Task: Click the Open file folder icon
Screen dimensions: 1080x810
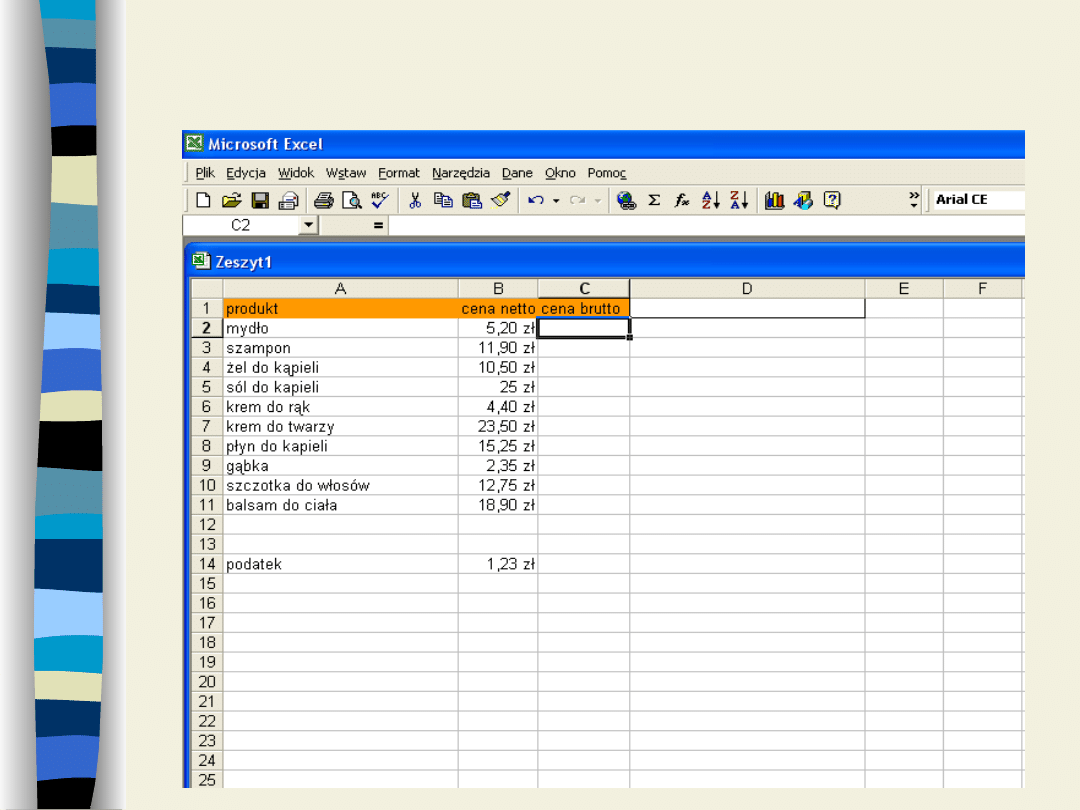Action: click(x=231, y=200)
